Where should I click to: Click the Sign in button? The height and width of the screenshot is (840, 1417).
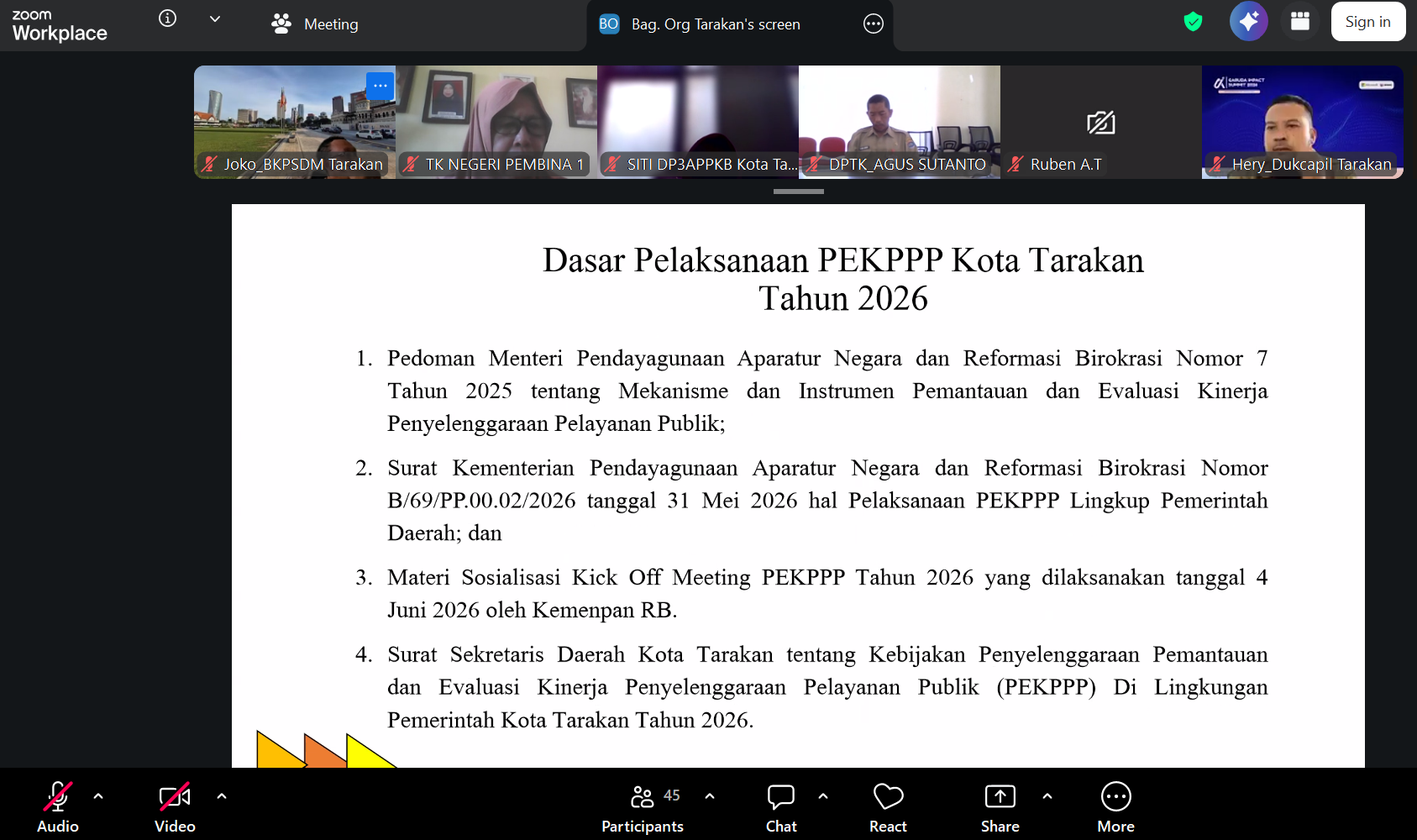click(1368, 22)
